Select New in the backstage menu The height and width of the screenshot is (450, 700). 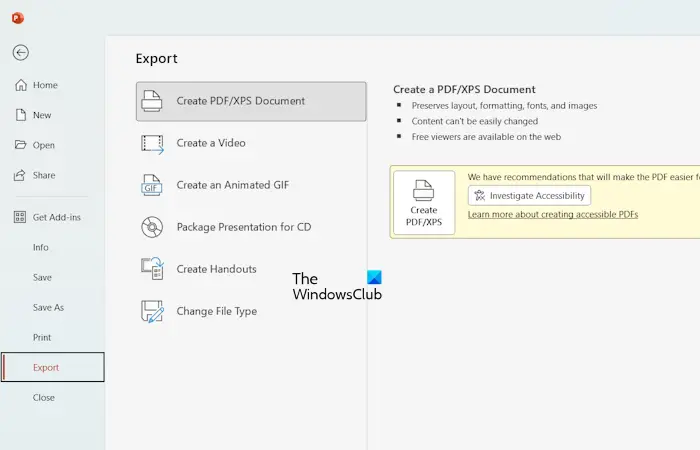[42, 115]
